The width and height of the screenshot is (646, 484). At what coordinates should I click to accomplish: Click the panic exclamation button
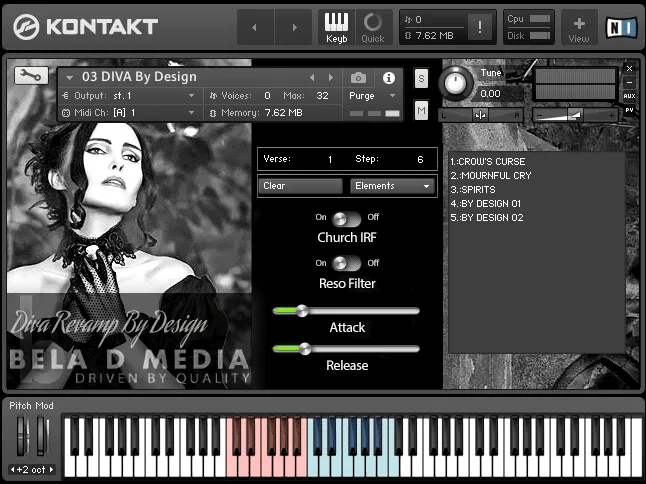coord(480,27)
